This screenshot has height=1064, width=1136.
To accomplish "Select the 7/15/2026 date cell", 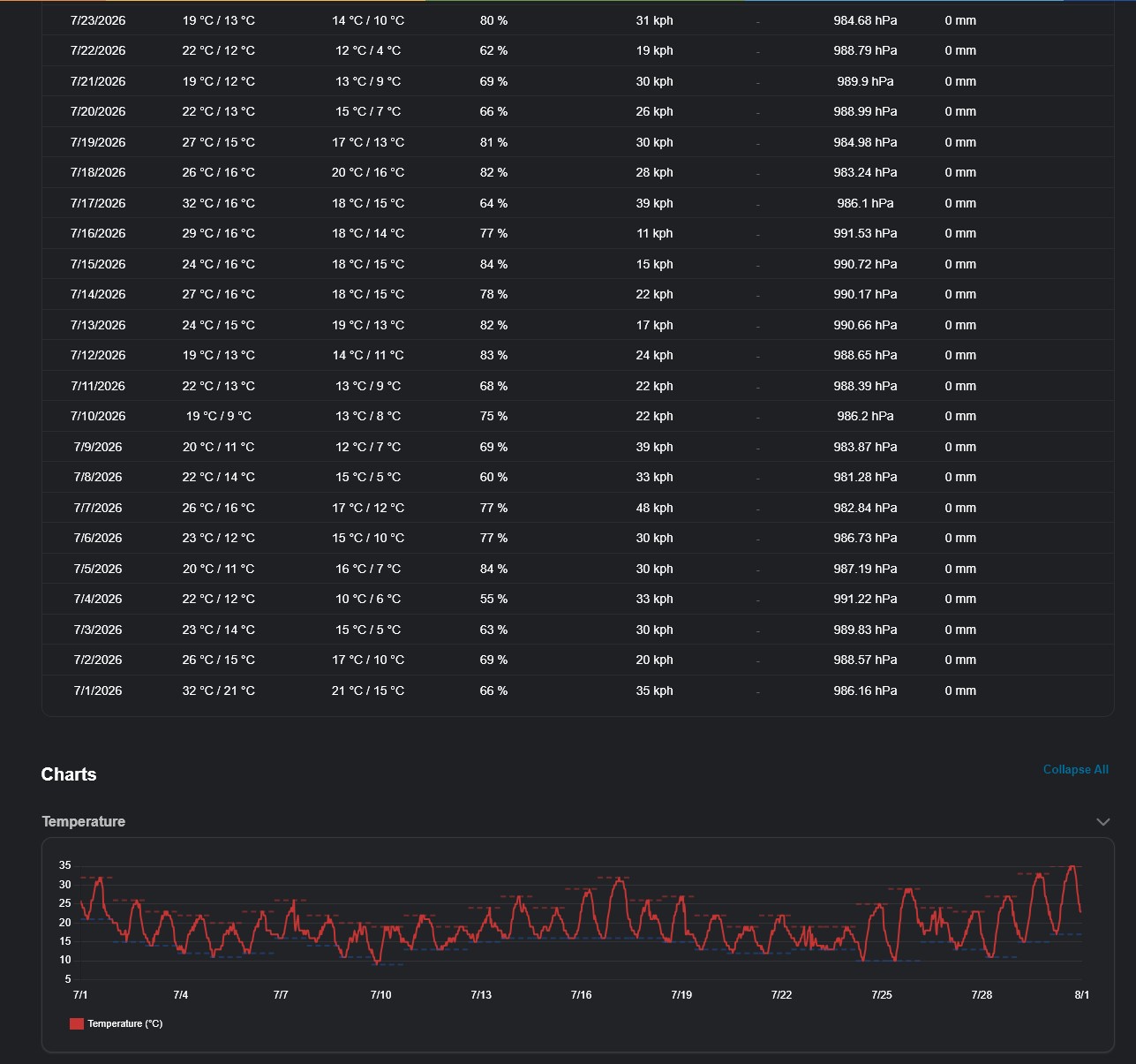I will (x=98, y=264).
